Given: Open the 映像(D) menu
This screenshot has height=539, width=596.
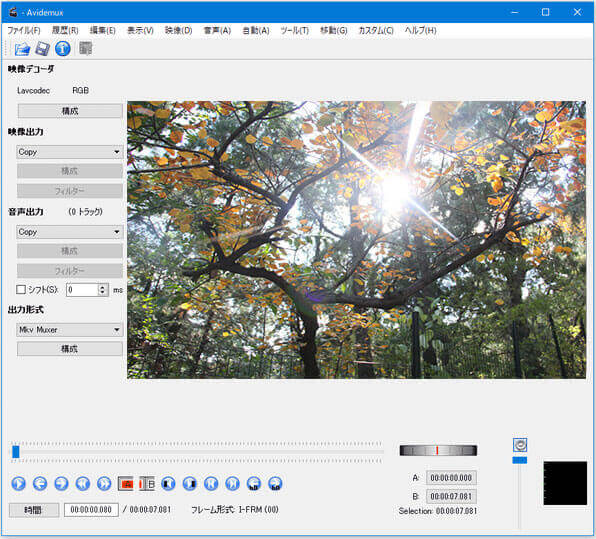Looking at the screenshot, I should pyautogui.click(x=178, y=30).
